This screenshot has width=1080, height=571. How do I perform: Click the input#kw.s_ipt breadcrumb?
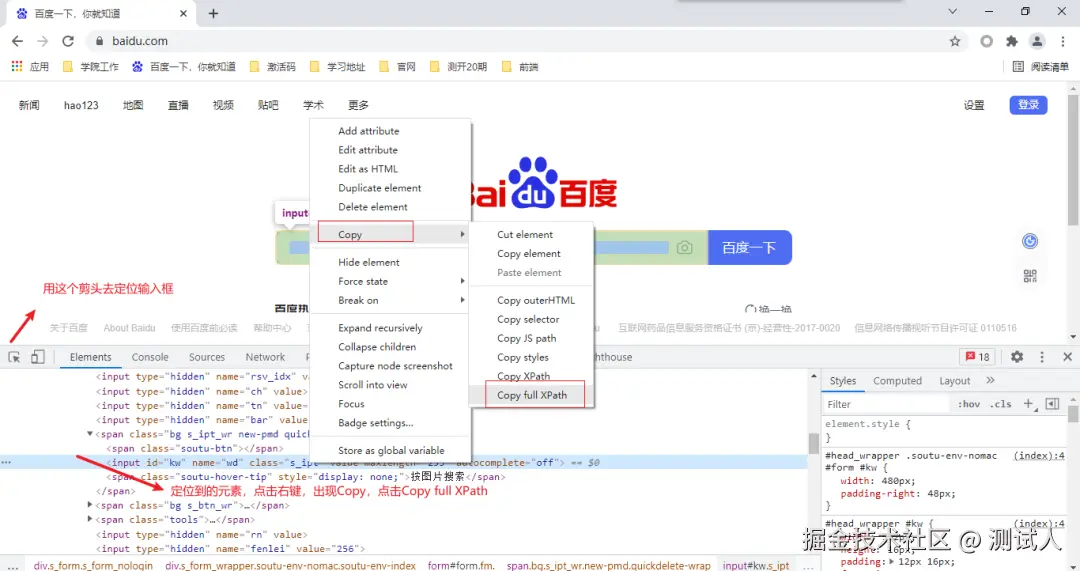[x=756, y=565]
